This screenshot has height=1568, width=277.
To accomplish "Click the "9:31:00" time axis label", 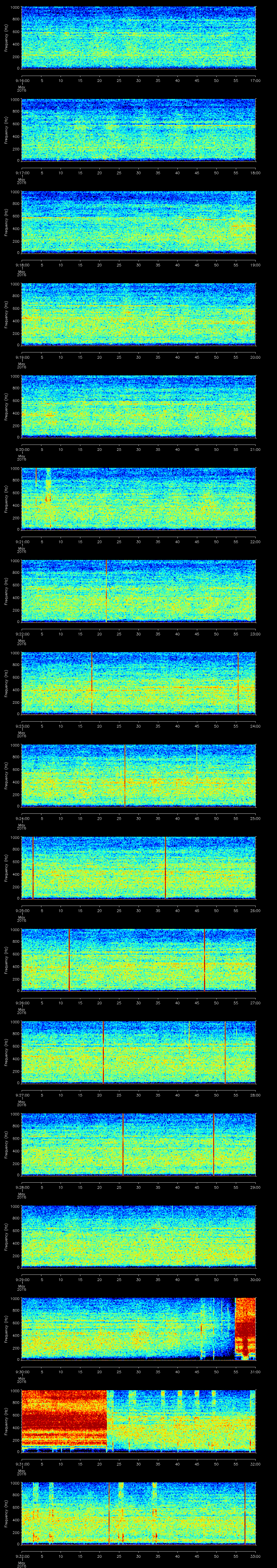I will tap(22, 1464).
